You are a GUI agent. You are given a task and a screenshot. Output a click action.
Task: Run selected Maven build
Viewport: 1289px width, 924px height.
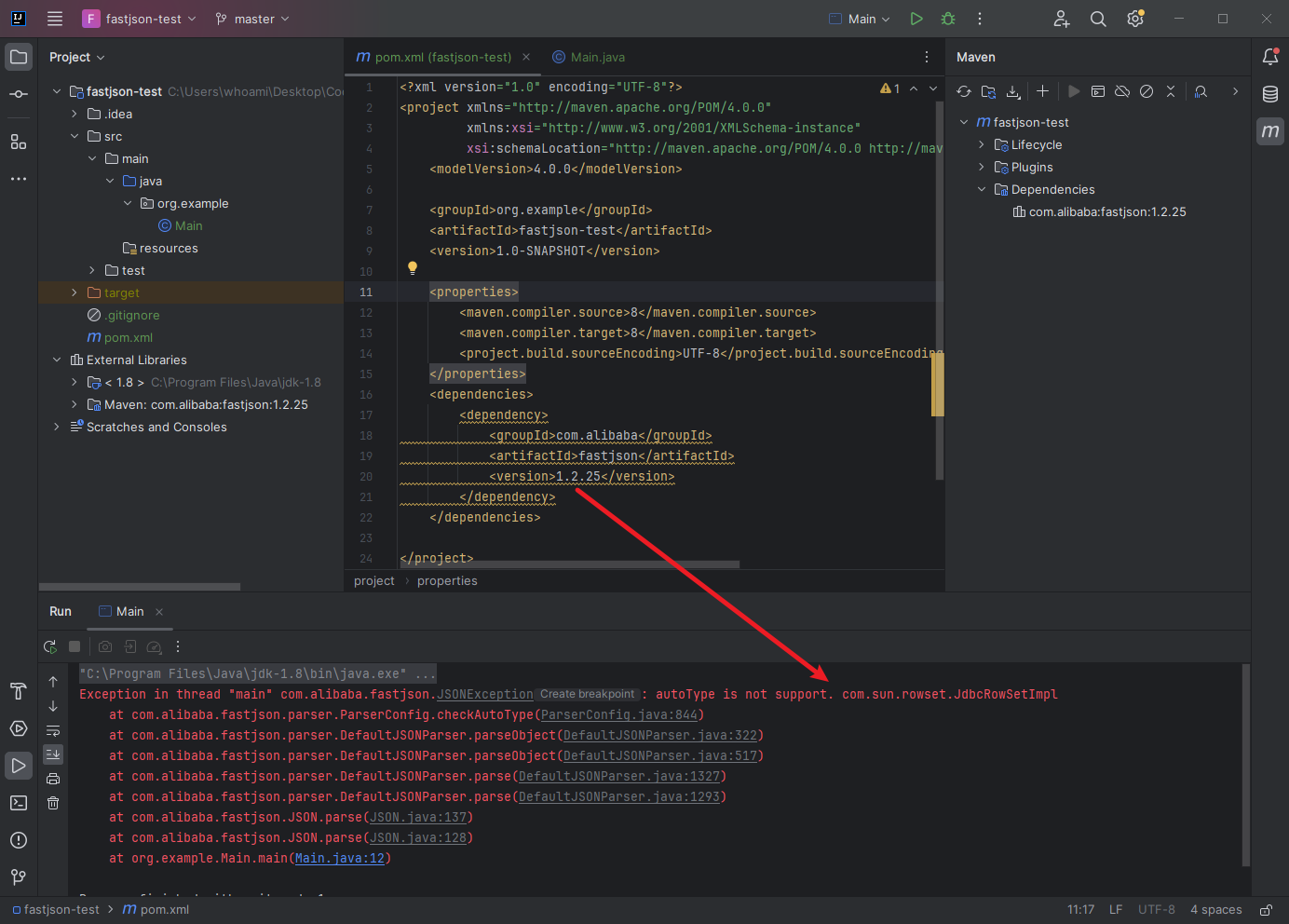point(1074,91)
